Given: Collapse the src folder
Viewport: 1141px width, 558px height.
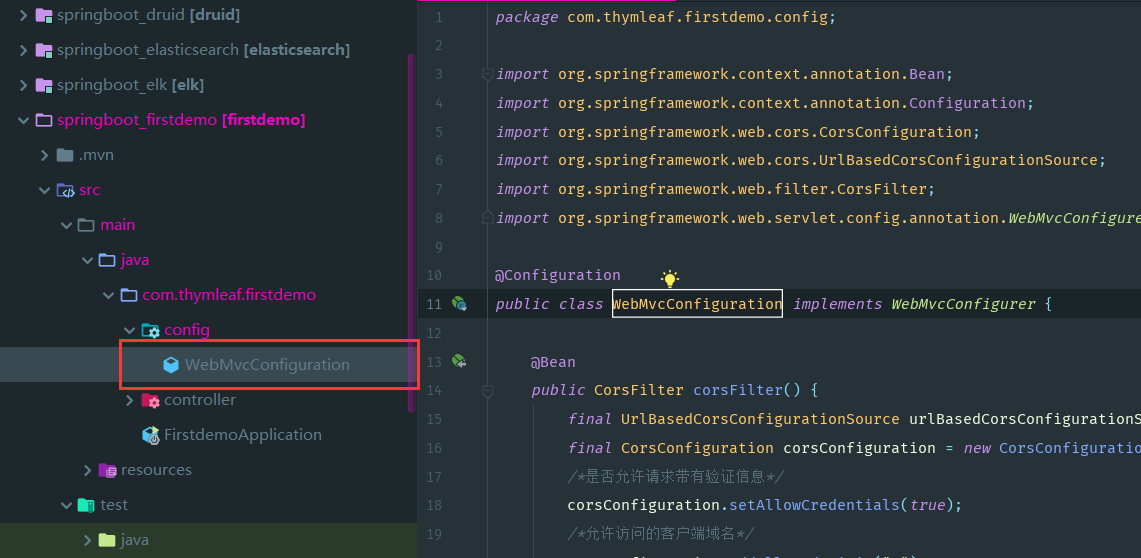Looking at the screenshot, I should (45, 191).
